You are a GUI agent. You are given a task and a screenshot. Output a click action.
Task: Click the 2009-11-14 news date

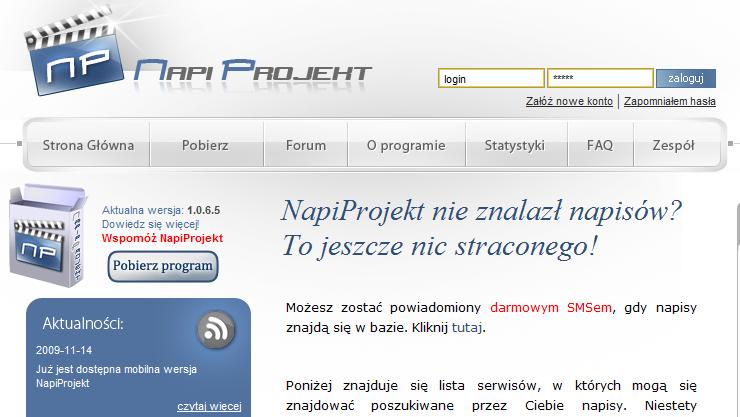(x=64, y=350)
